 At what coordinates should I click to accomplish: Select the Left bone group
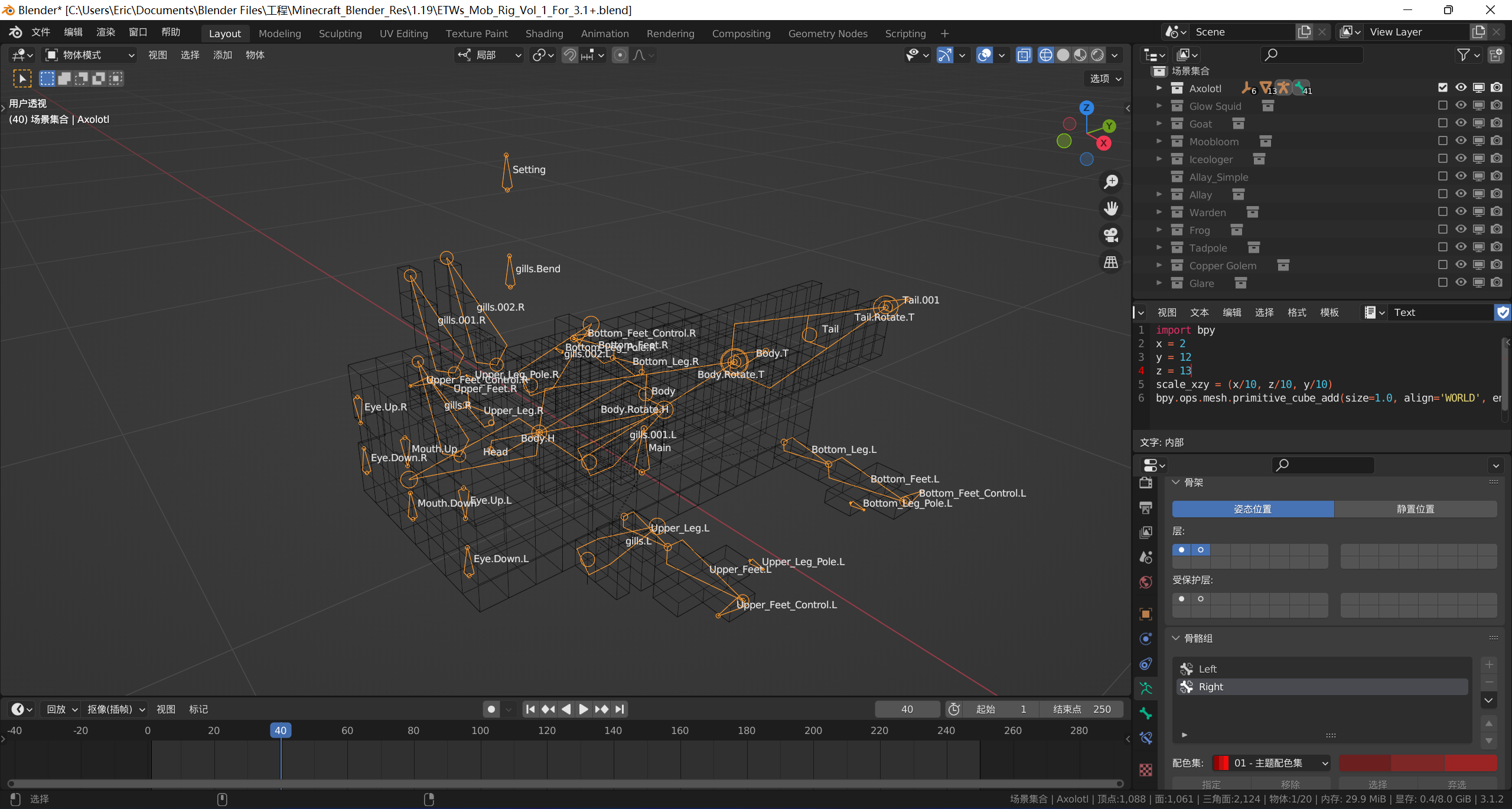click(1207, 669)
